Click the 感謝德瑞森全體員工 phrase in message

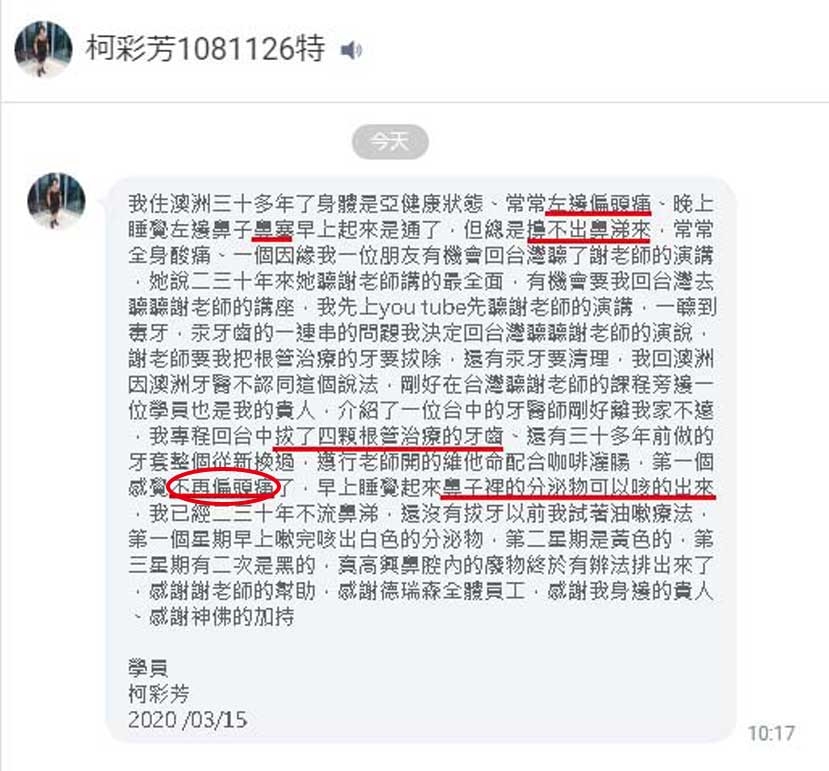click(431, 591)
